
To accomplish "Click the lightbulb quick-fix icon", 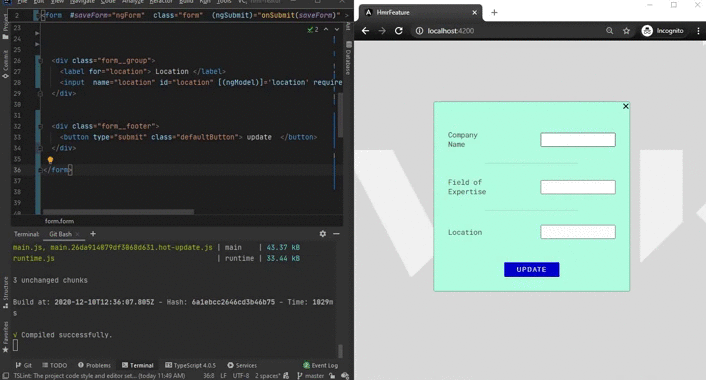I will tap(50, 160).
